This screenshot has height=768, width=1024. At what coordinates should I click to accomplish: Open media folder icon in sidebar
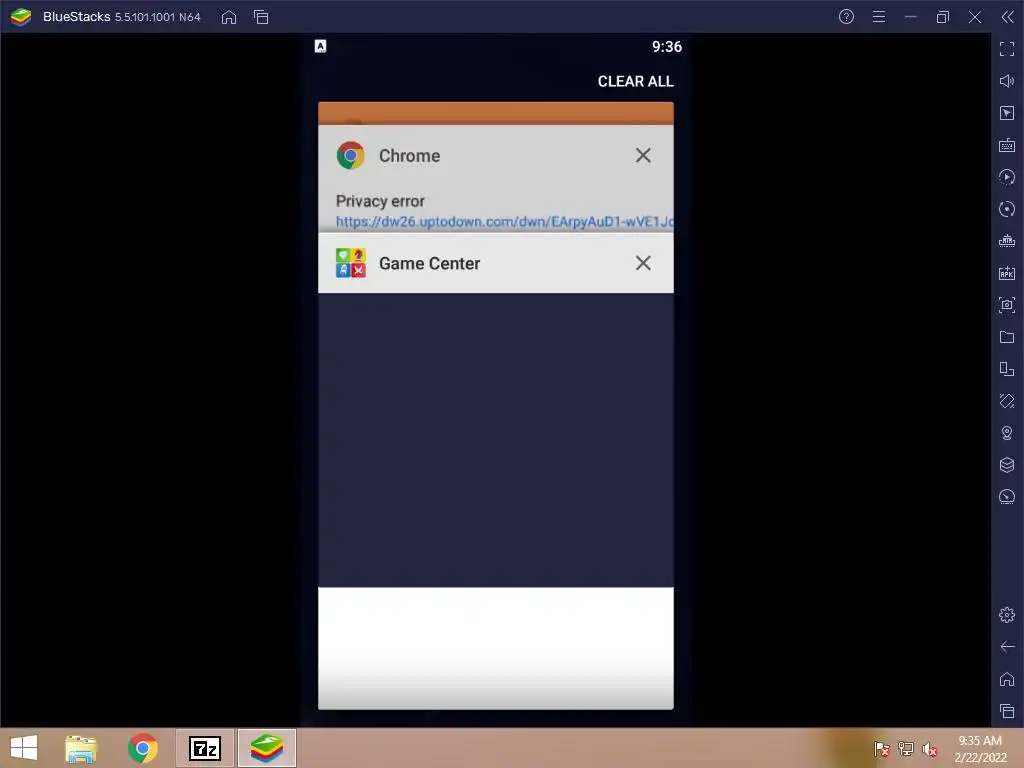(1007, 337)
